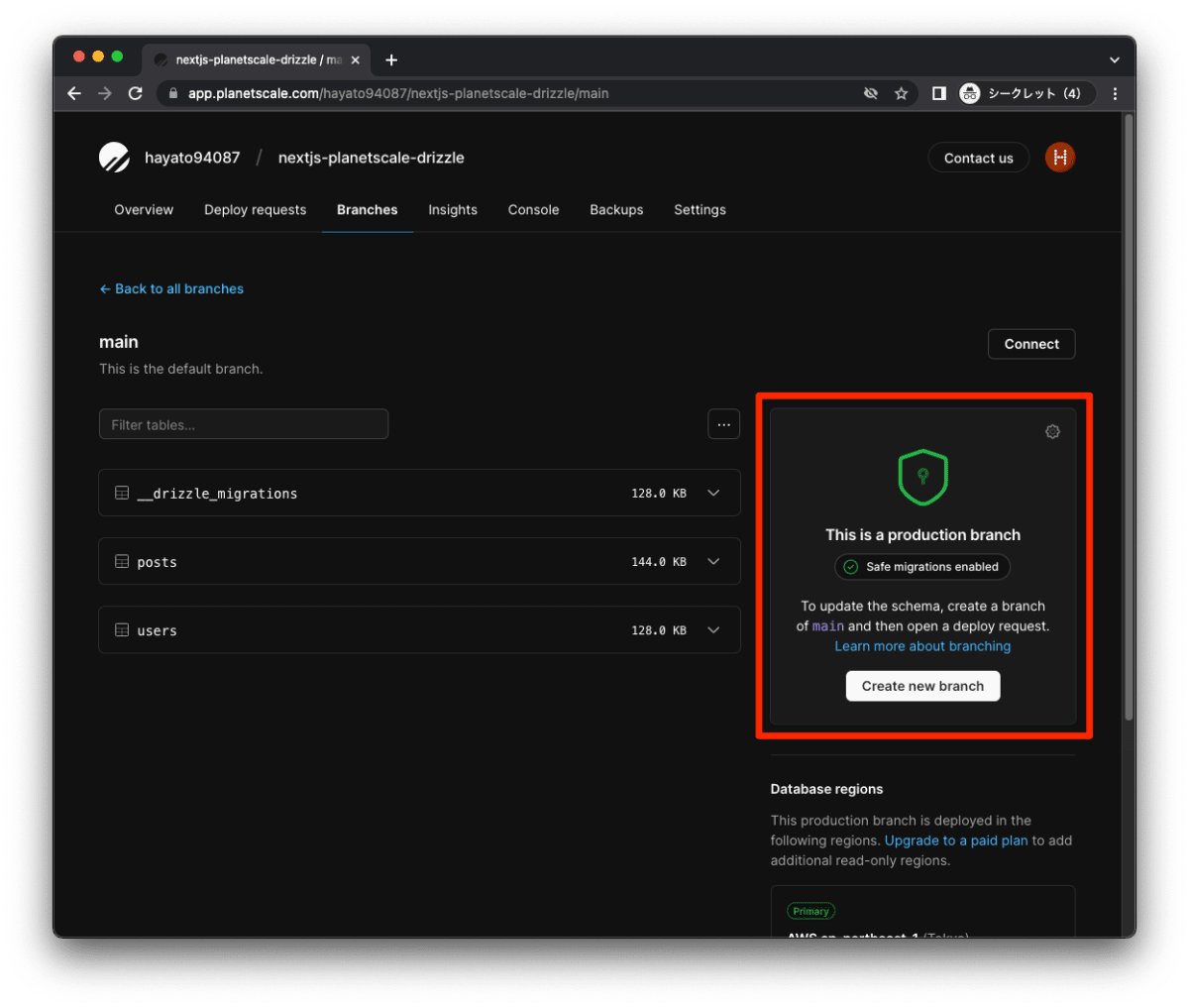
Task: Switch to the Backups tab
Action: pyautogui.click(x=616, y=210)
